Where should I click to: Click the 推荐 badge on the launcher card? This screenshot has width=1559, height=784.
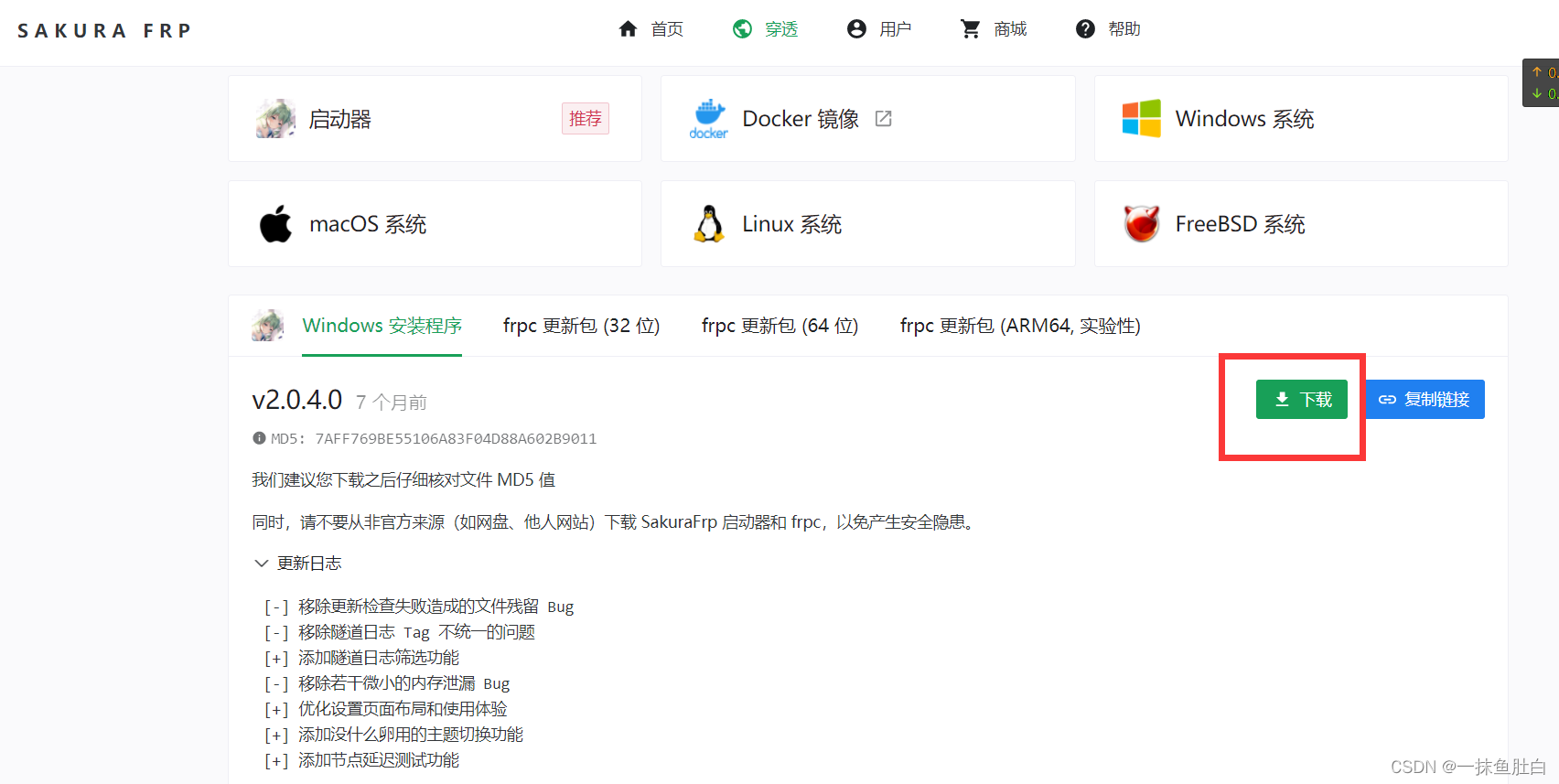click(x=586, y=119)
